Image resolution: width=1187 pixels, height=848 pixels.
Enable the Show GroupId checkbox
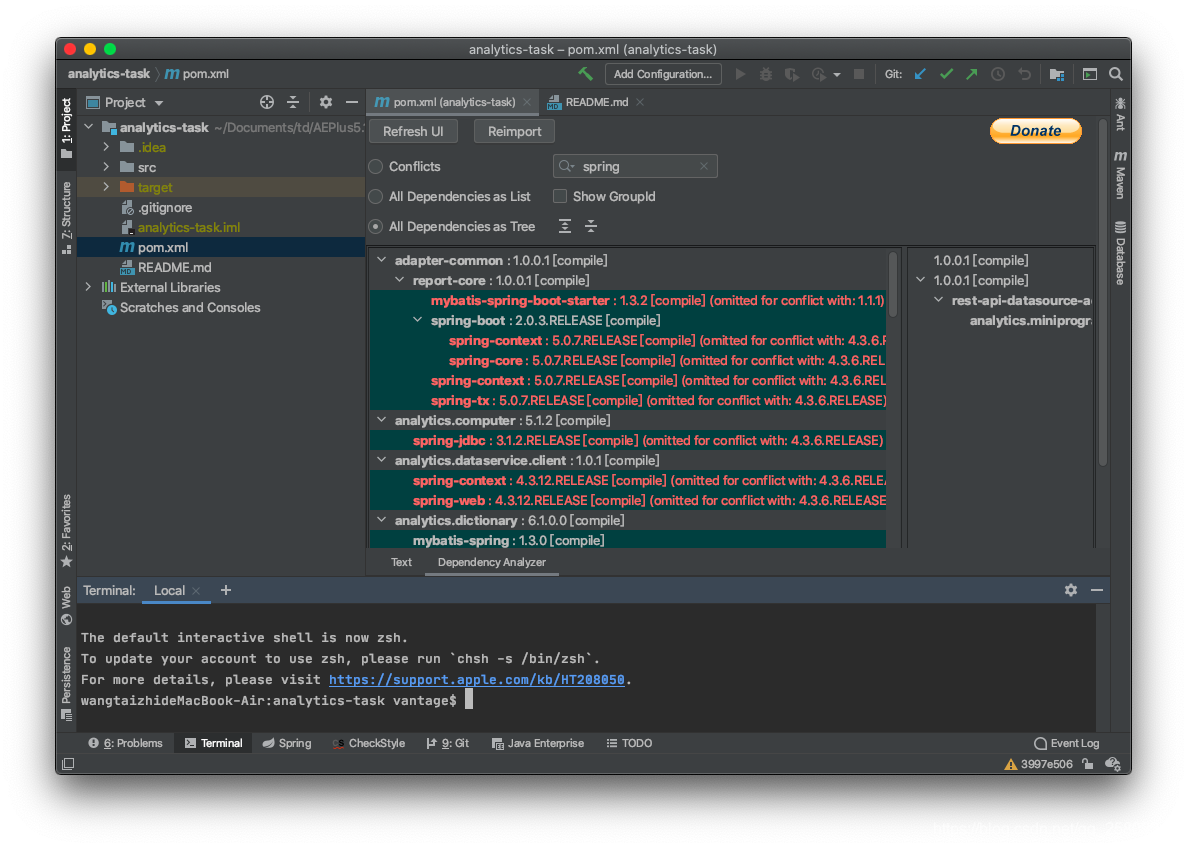(560, 197)
